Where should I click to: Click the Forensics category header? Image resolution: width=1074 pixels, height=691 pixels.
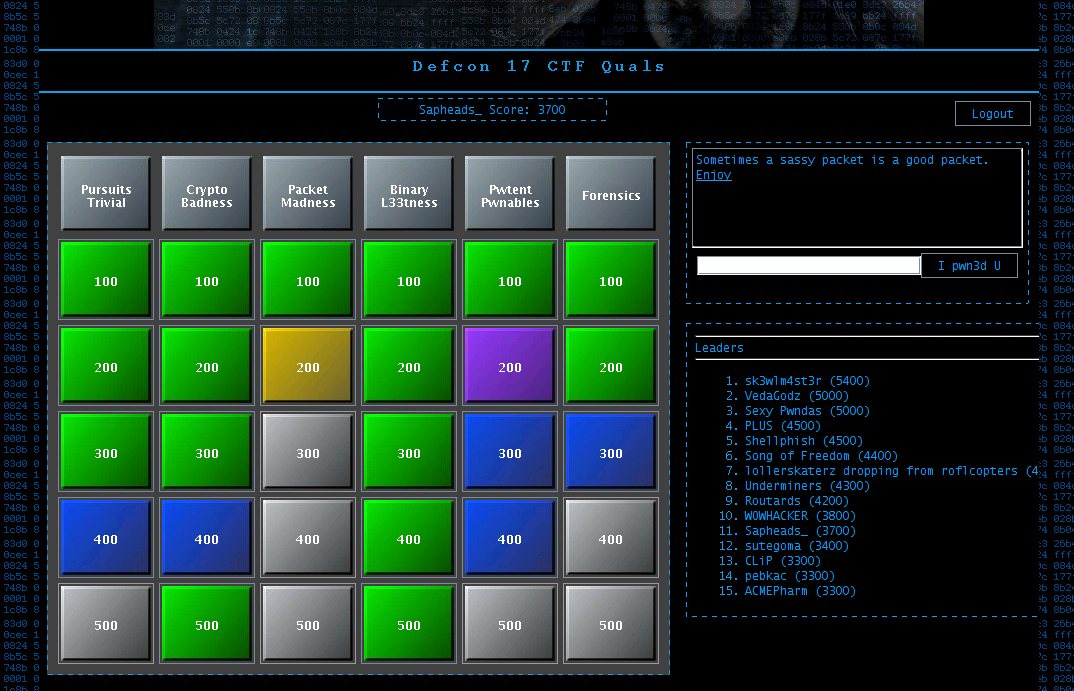click(611, 195)
